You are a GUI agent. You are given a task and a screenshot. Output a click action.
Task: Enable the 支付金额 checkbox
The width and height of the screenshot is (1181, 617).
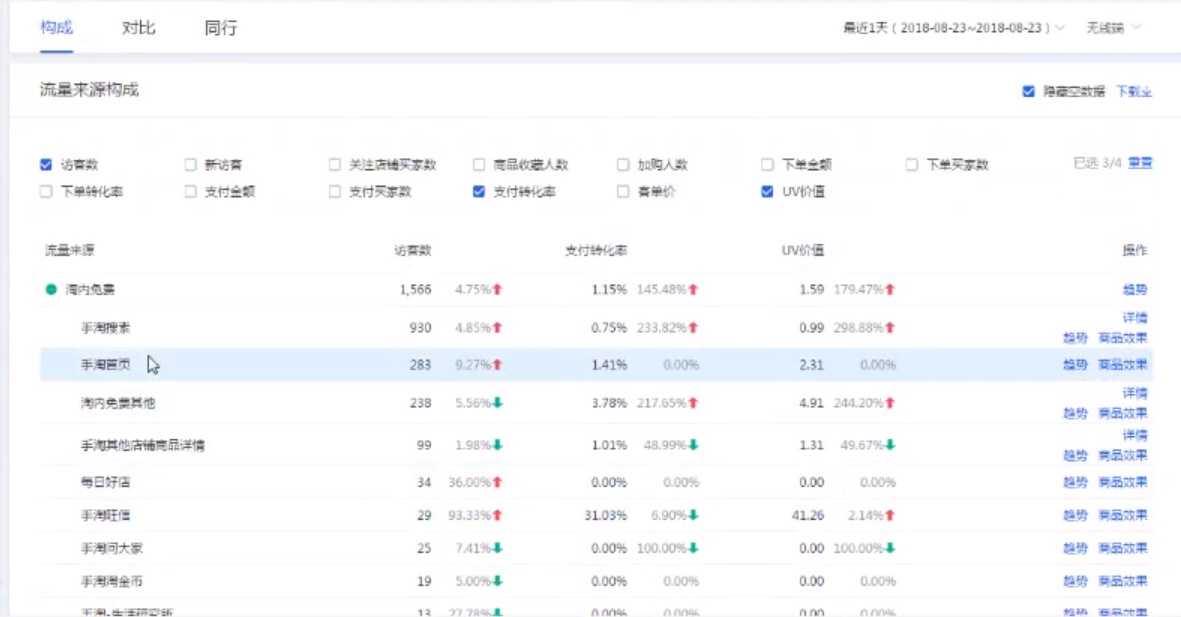(191, 191)
